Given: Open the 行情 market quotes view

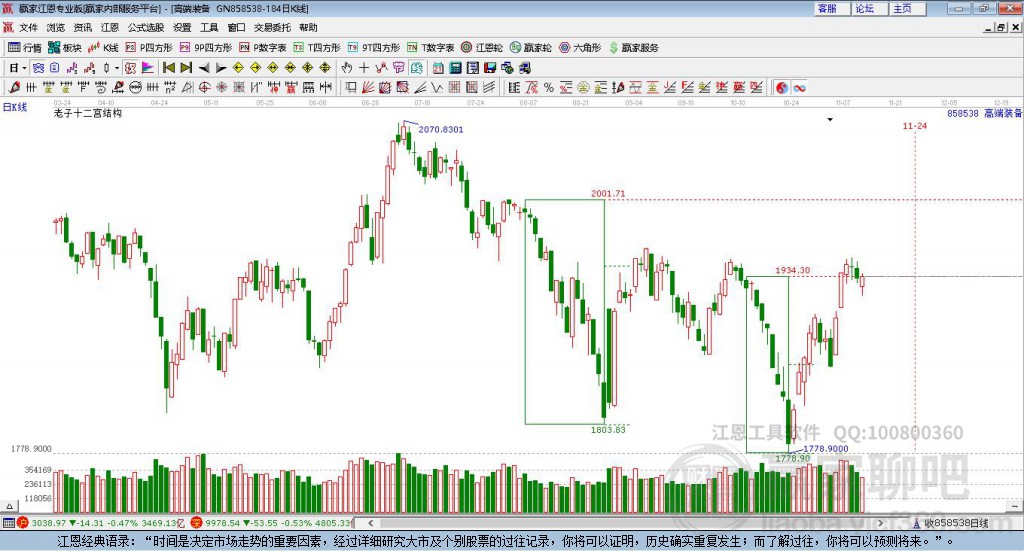Looking at the screenshot, I should click(24, 48).
